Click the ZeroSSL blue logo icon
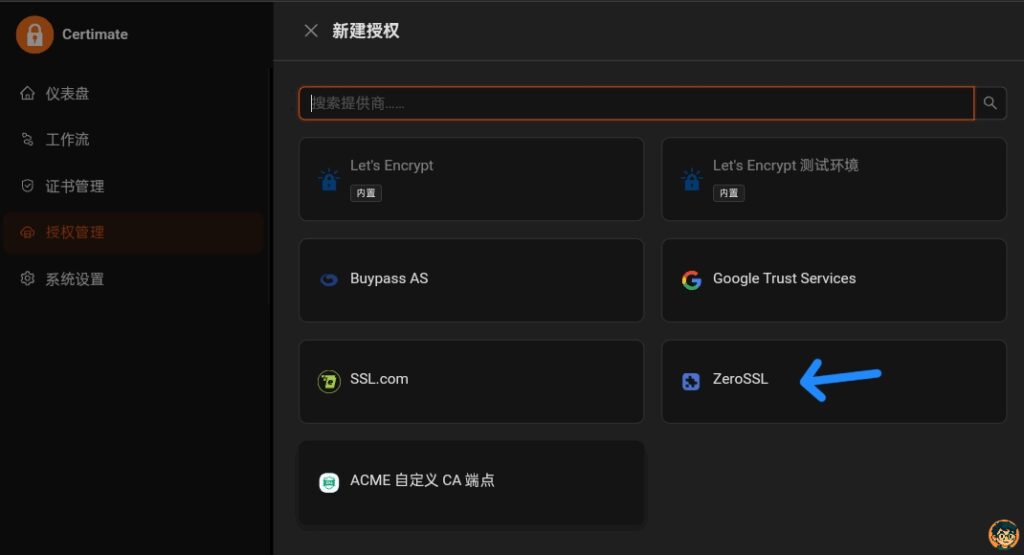This screenshot has width=1024, height=555. (691, 381)
